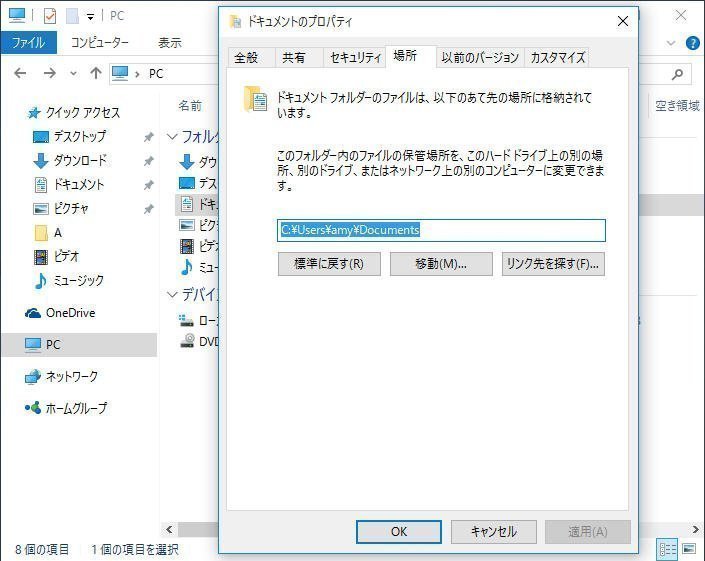Click the 名前 column header
The height and width of the screenshot is (561, 705).
pyautogui.click(x=190, y=106)
